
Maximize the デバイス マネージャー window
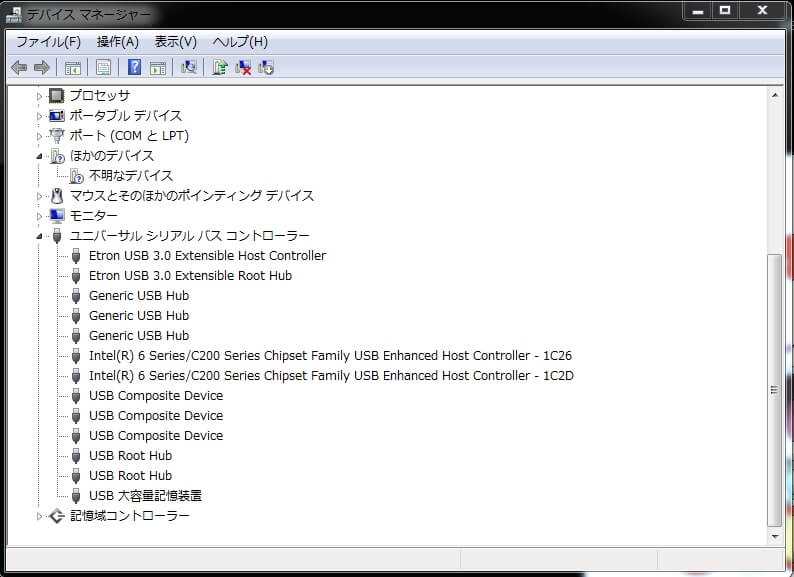click(725, 10)
